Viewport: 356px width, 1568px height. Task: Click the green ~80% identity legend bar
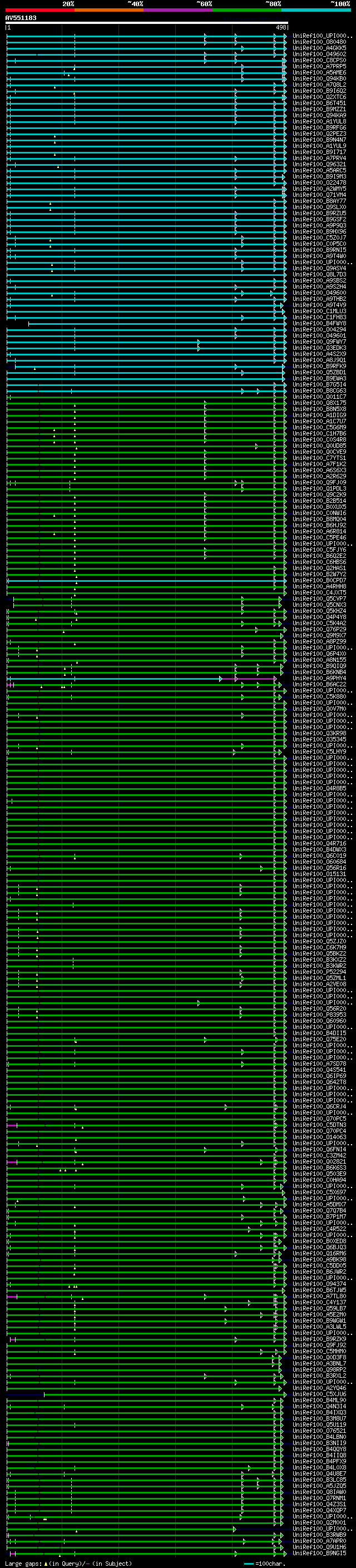247,11
